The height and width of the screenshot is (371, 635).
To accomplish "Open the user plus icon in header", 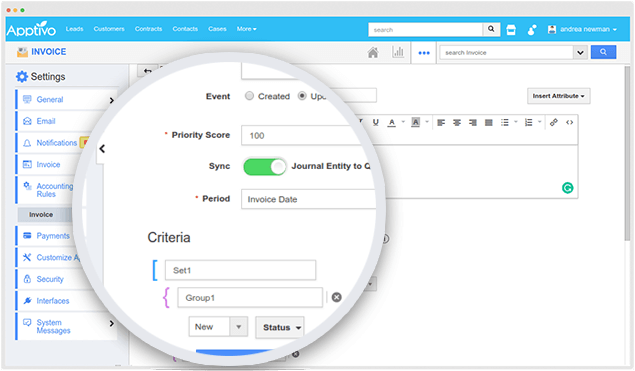I will click(532, 30).
